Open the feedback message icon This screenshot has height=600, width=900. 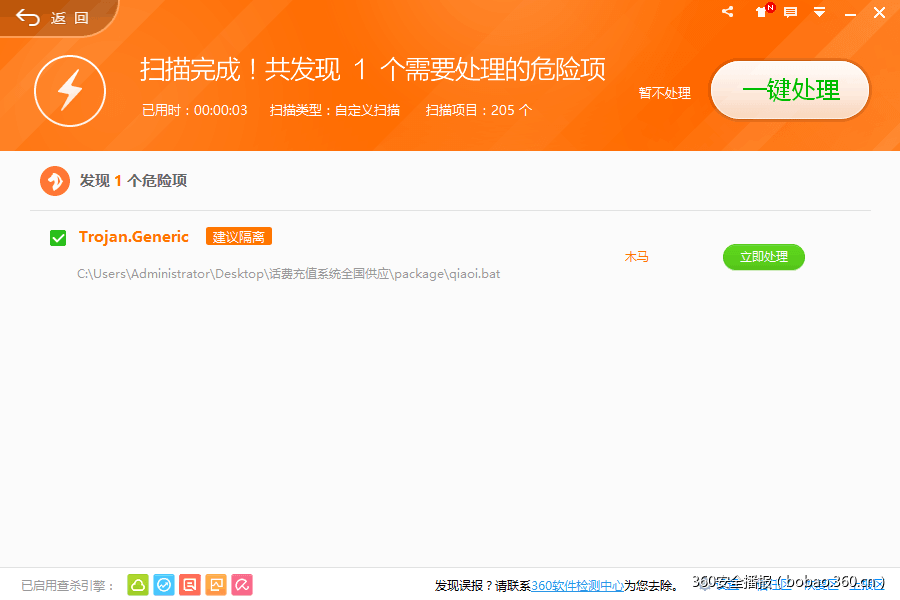[791, 13]
